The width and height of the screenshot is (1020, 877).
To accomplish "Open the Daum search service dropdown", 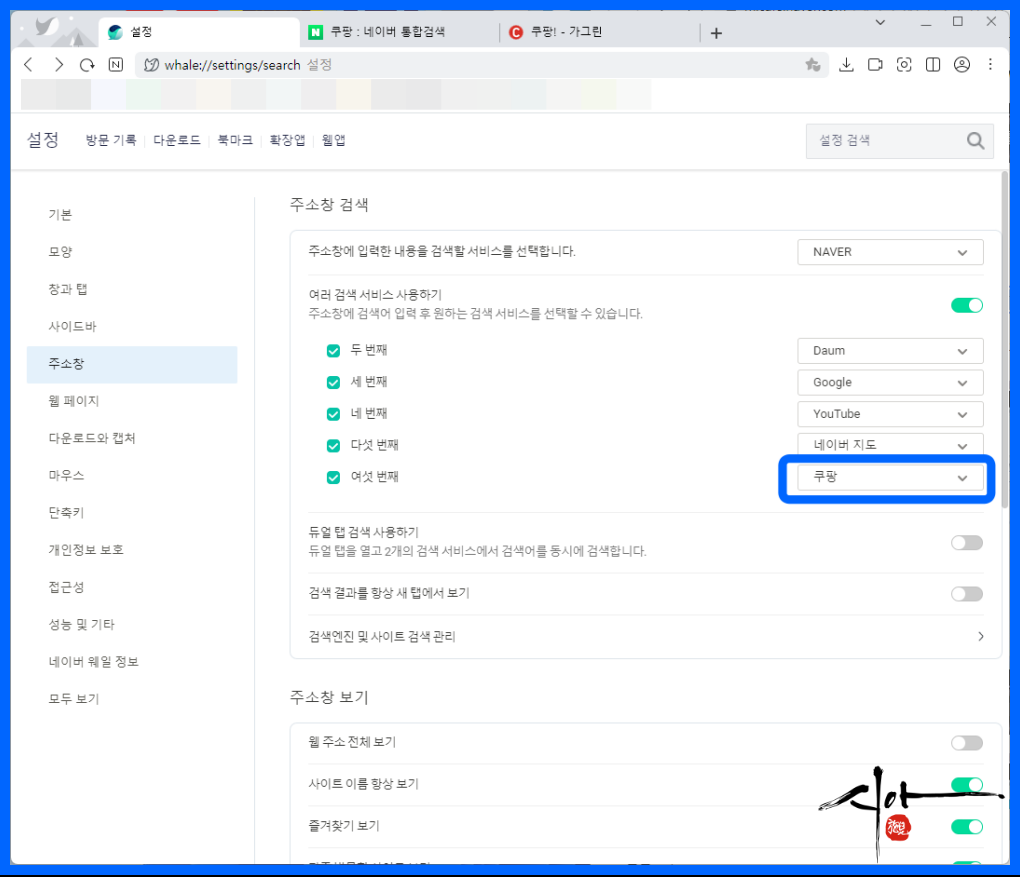I will pos(890,351).
